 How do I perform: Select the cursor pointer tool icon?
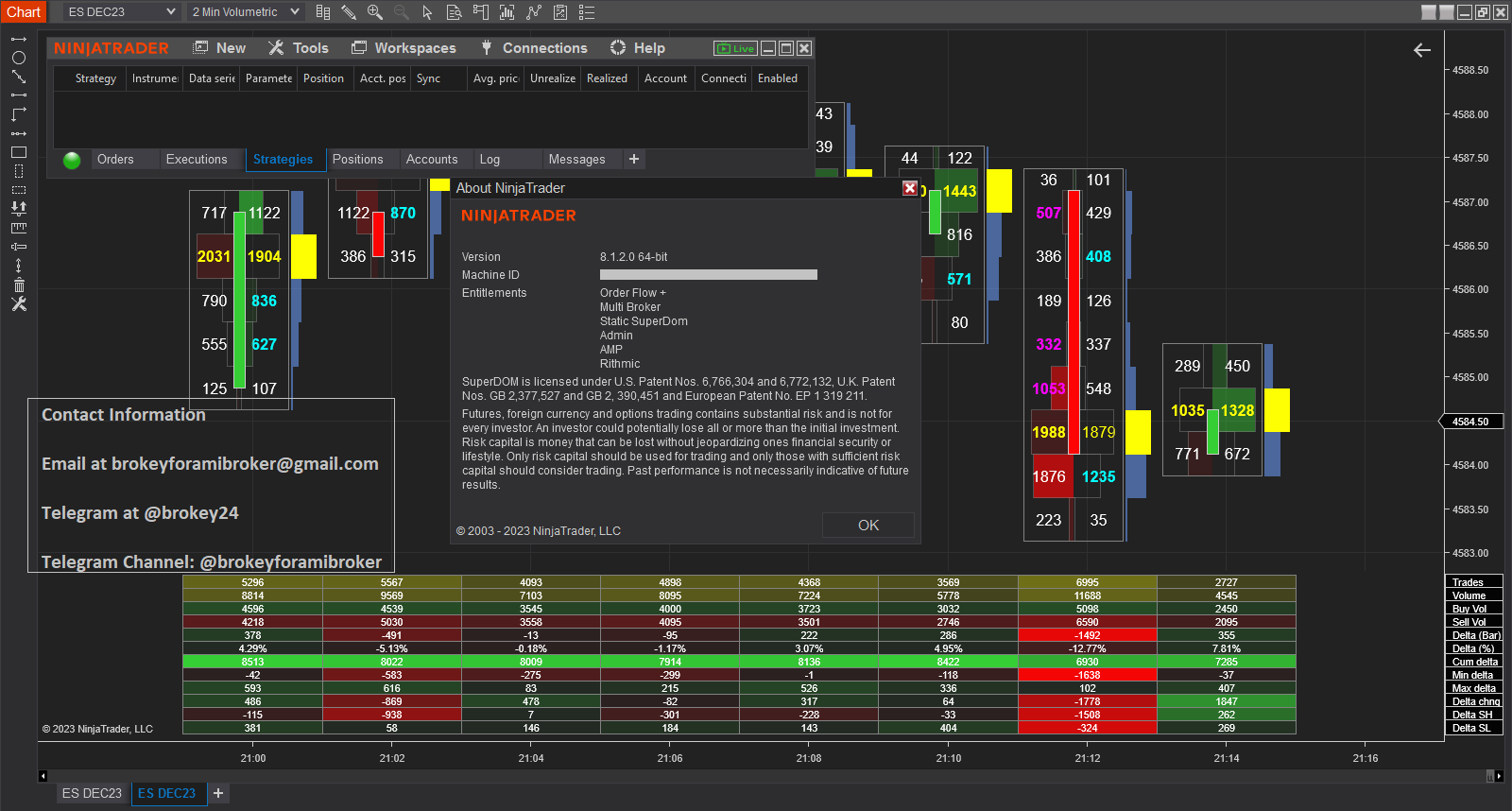[427, 12]
